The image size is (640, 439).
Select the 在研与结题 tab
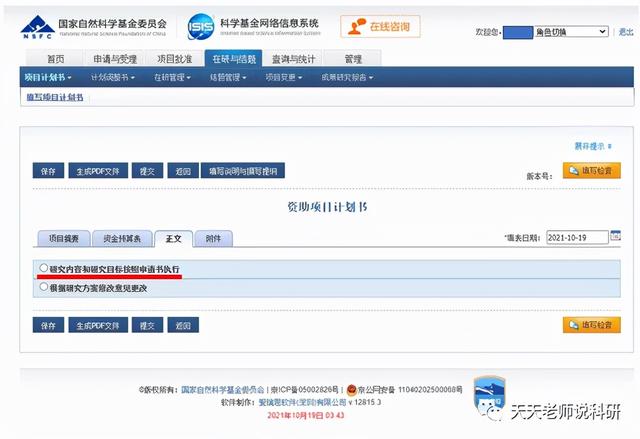[x=233, y=59]
